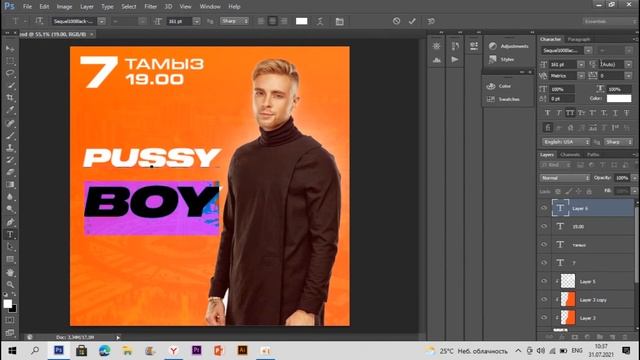This screenshot has width=640, height=360.
Task: Select the Dodge tool
Action: (10, 209)
